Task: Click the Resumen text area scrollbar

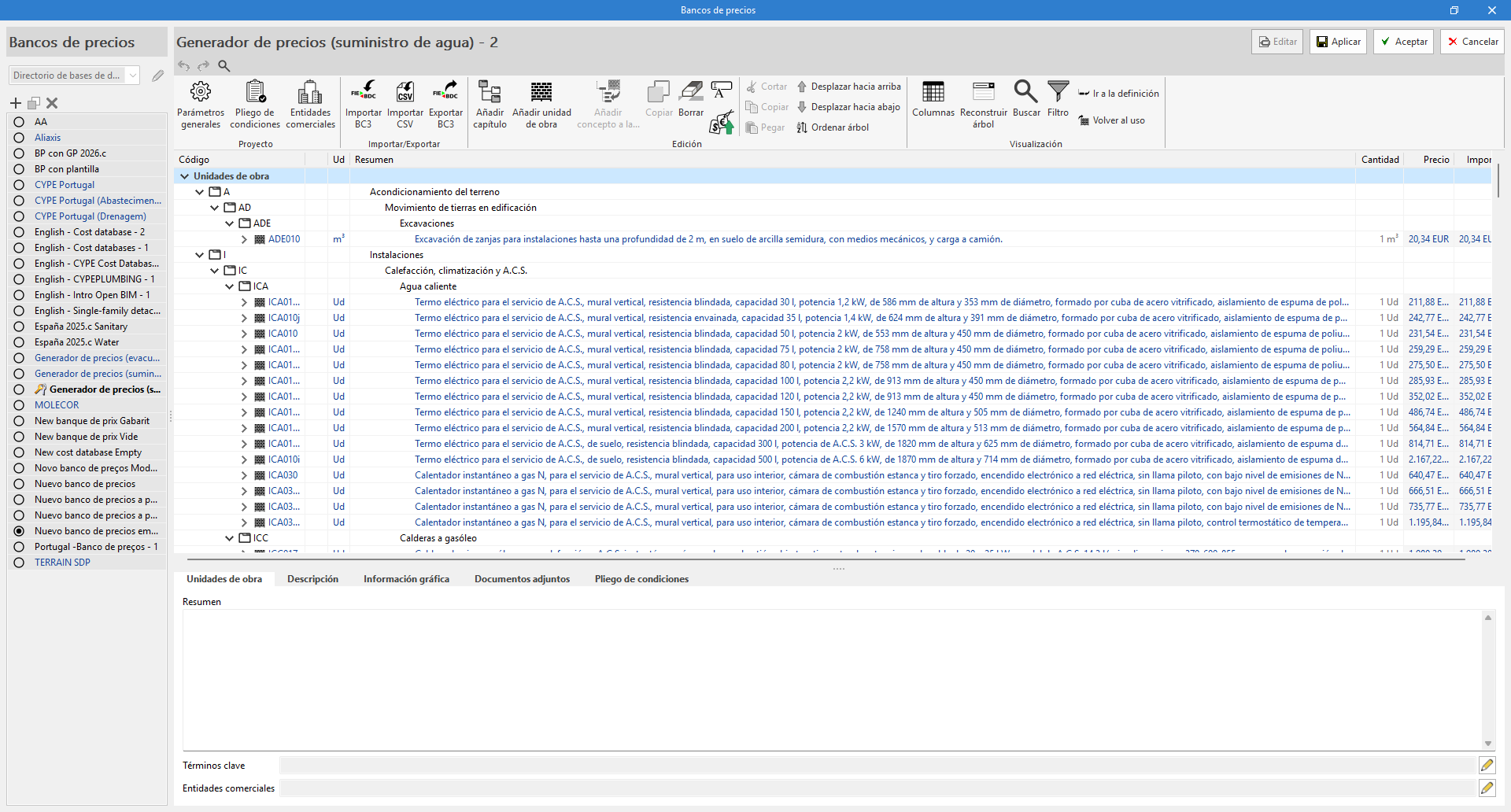Action: pos(1487,680)
